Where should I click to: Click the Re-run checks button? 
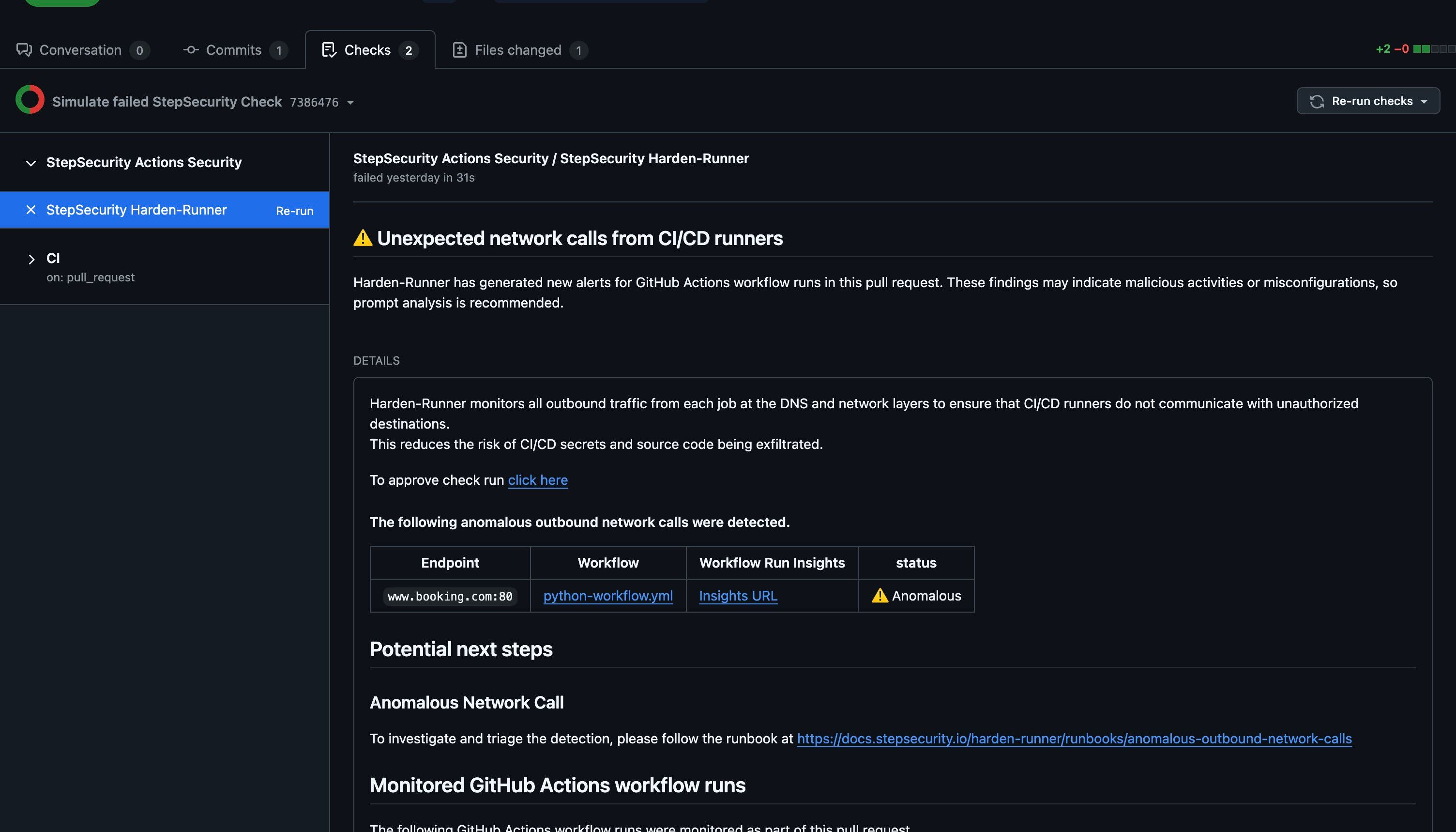click(1368, 101)
